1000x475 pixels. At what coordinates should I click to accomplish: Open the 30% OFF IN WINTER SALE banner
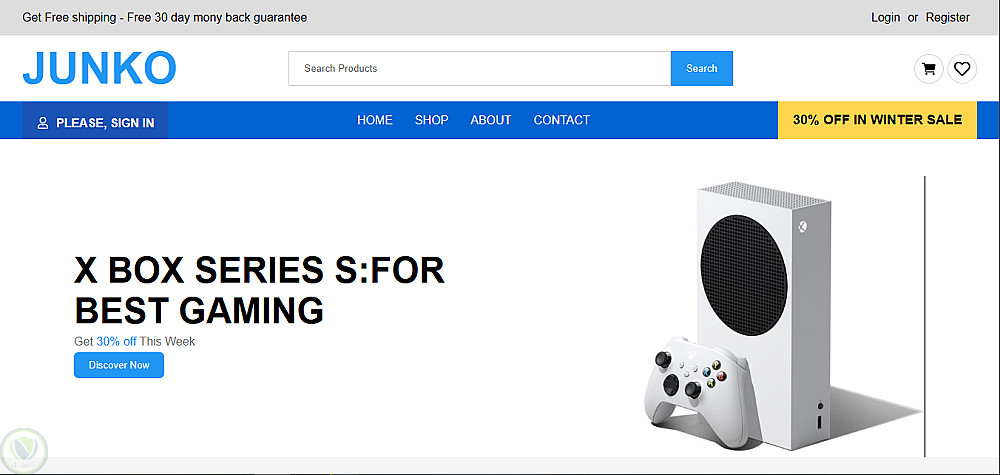(x=878, y=120)
